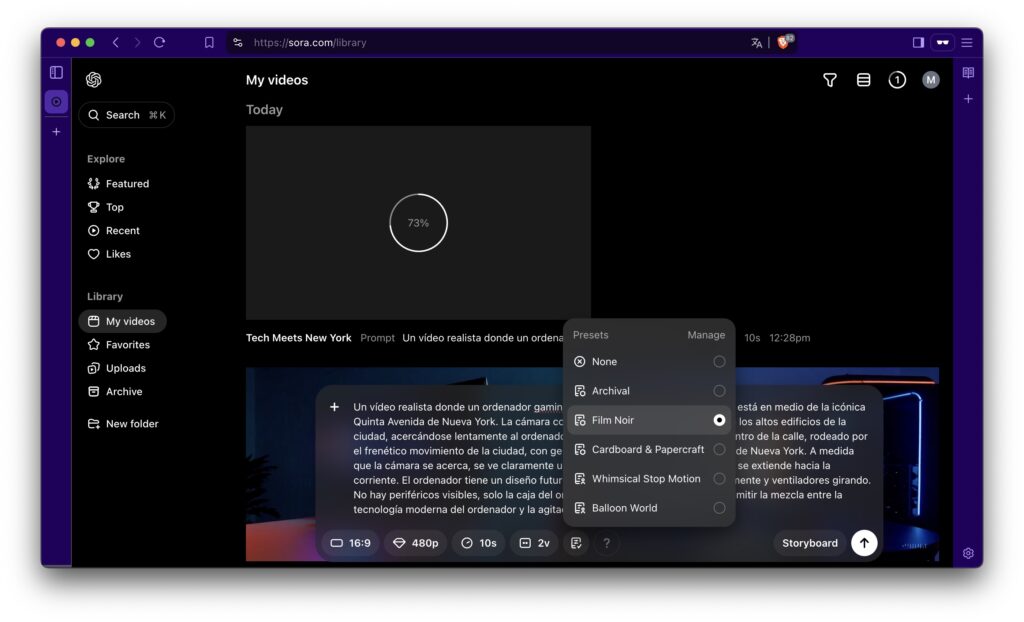The image size is (1024, 622).
Task: Open the 10s duration dropdown
Action: (479, 543)
